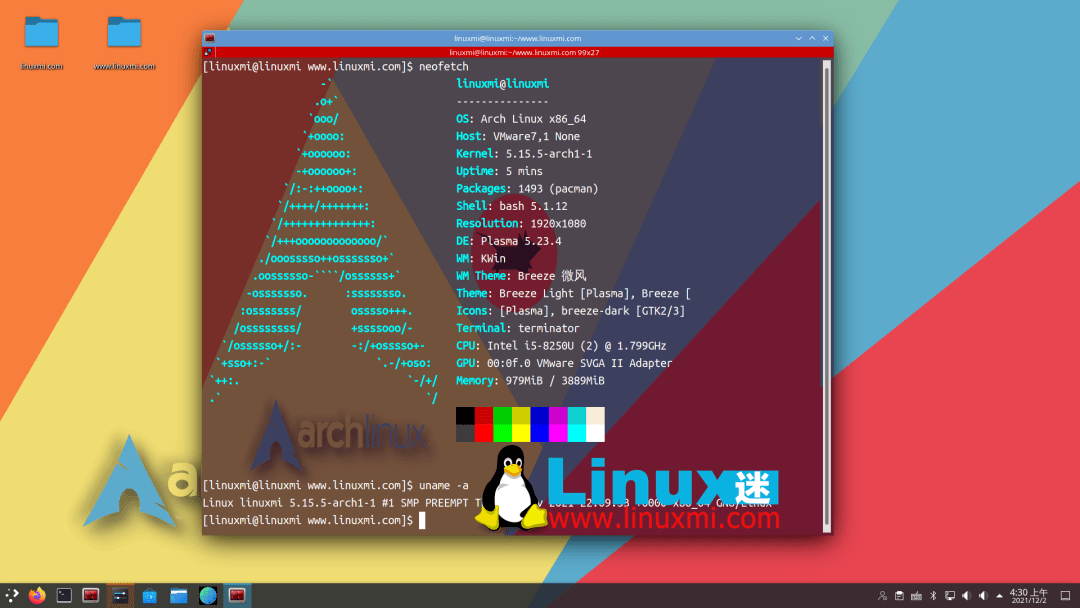This screenshot has height=608, width=1080.
Task: Click 'Resolution: 1920x1080' line
Action: tap(521, 224)
